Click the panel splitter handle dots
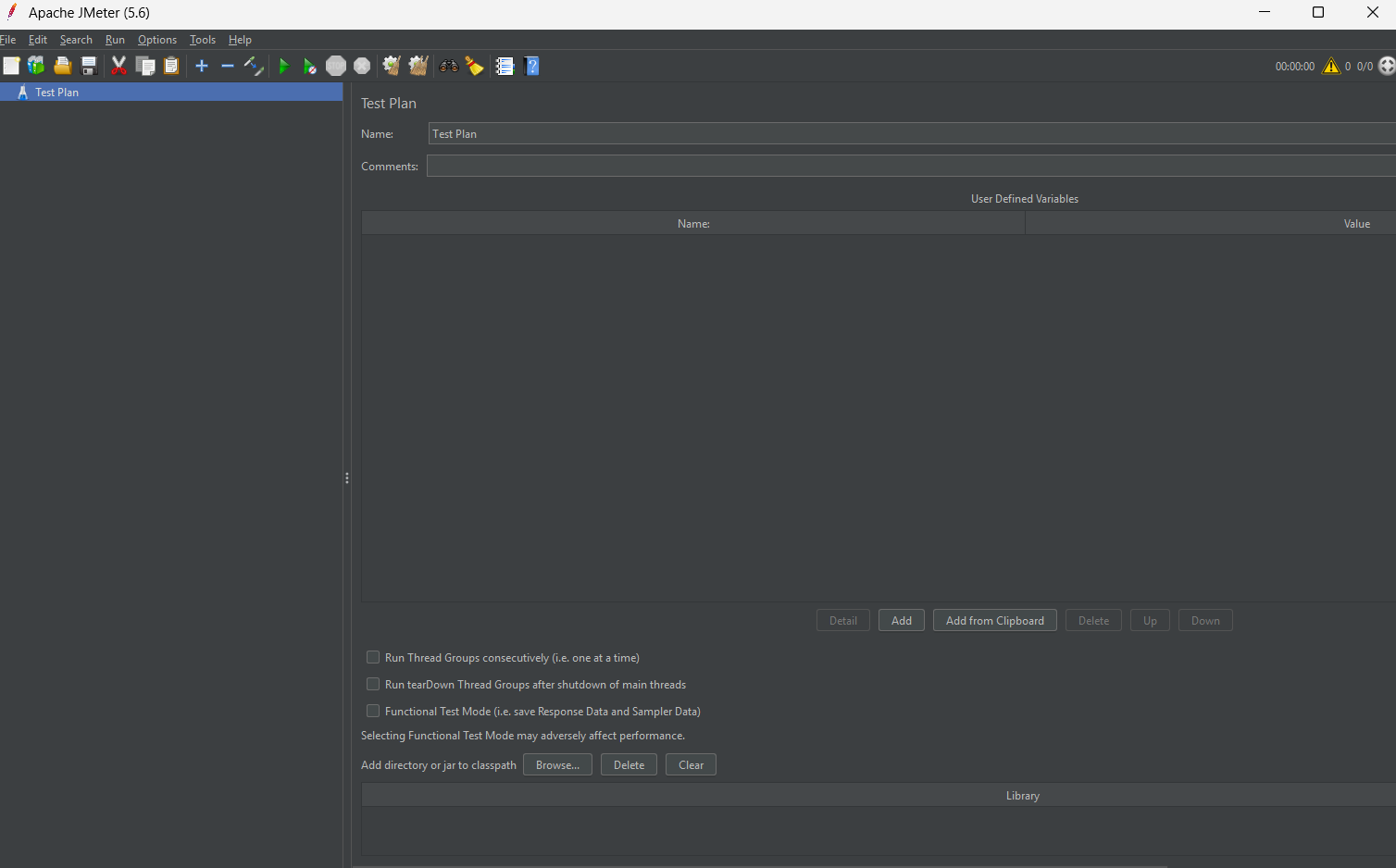The width and height of the screenshot is (1396, 868). 347,478
